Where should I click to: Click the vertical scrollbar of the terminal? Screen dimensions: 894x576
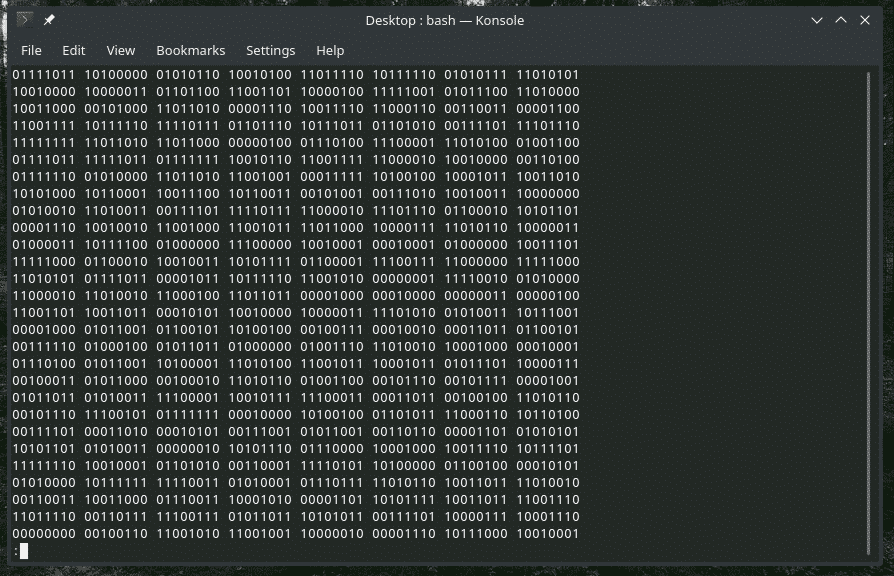pos(873,300)
